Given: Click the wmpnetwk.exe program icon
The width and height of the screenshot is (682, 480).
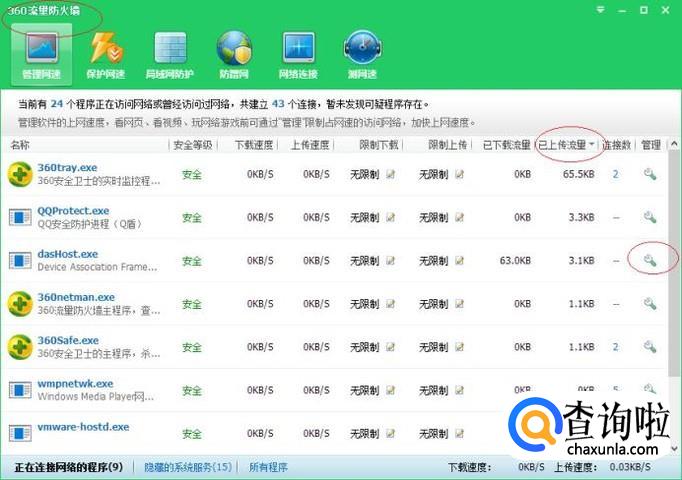Looking at the screenshot, I should coord(20,390).
